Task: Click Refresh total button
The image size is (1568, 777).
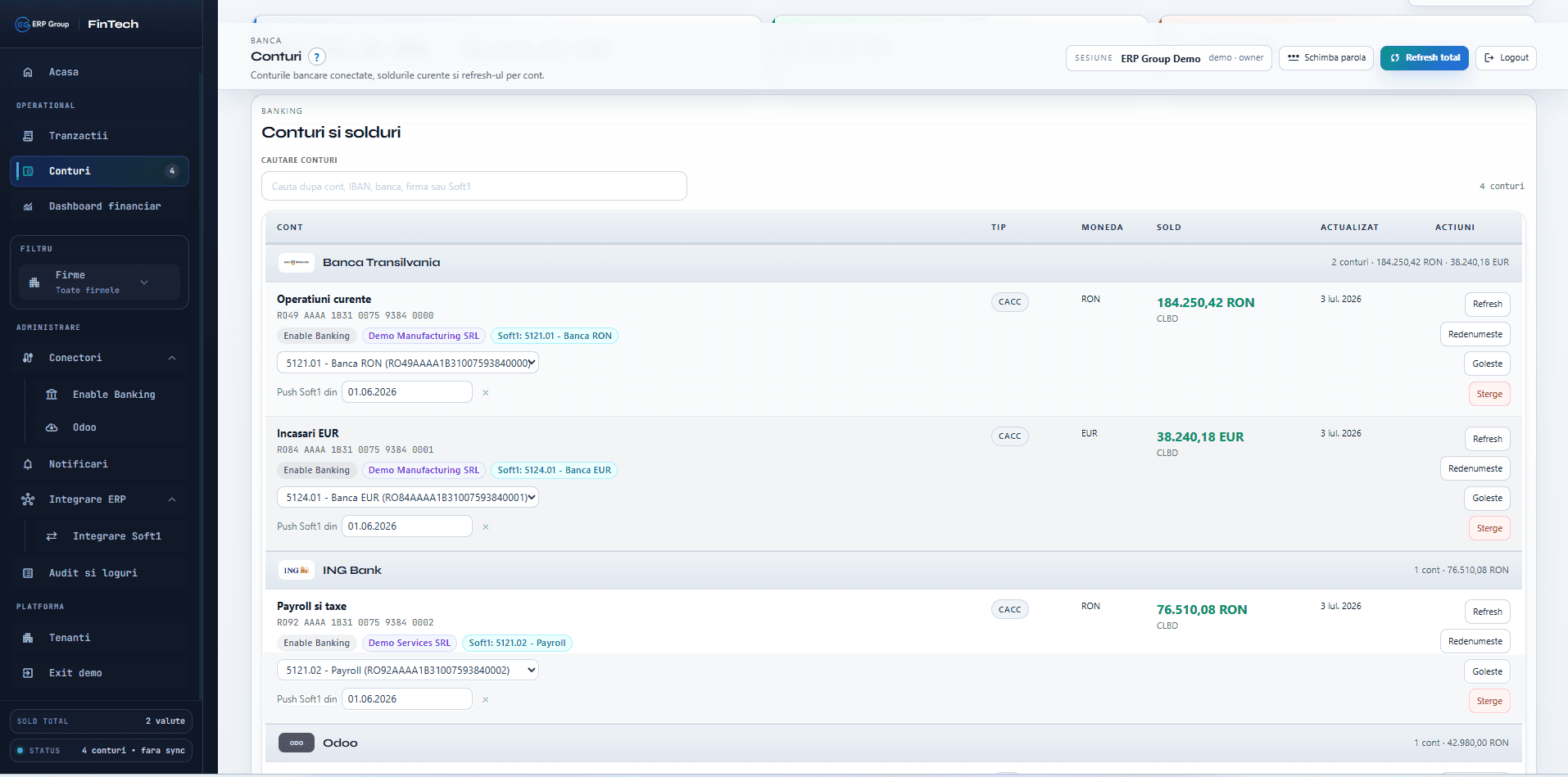Action: pos(1425,58)
